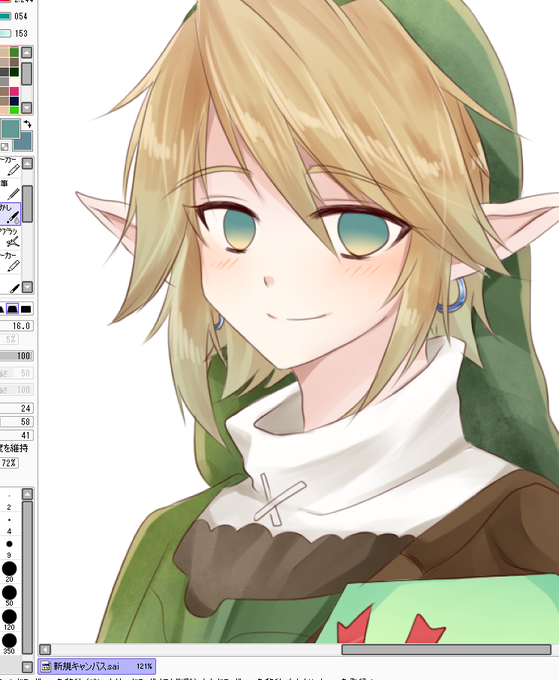Adjust the slider showing value 58
559x680 pixels.
(x=16, y=422)
